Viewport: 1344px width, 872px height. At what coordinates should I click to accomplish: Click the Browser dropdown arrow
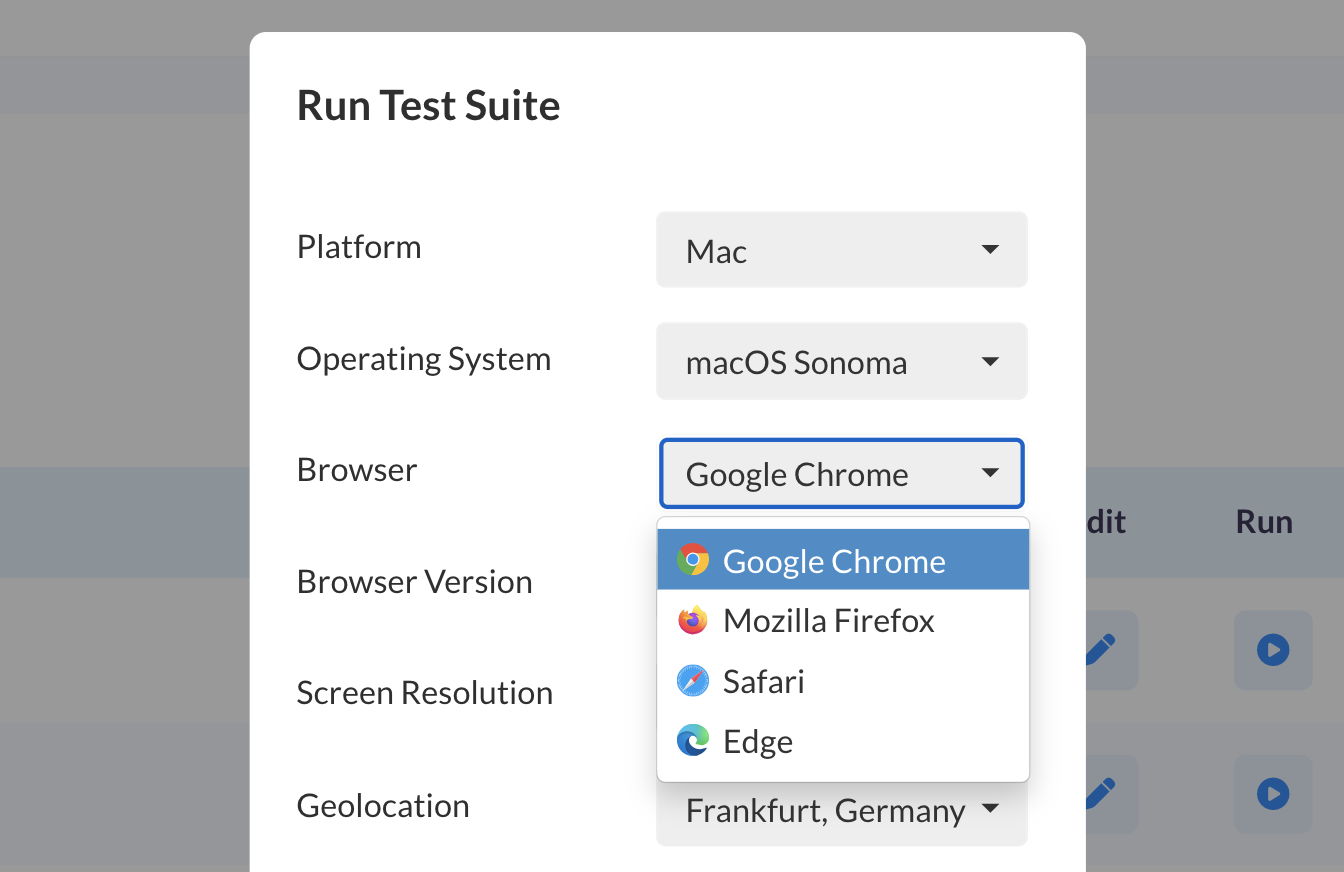(x=990, y=472)
